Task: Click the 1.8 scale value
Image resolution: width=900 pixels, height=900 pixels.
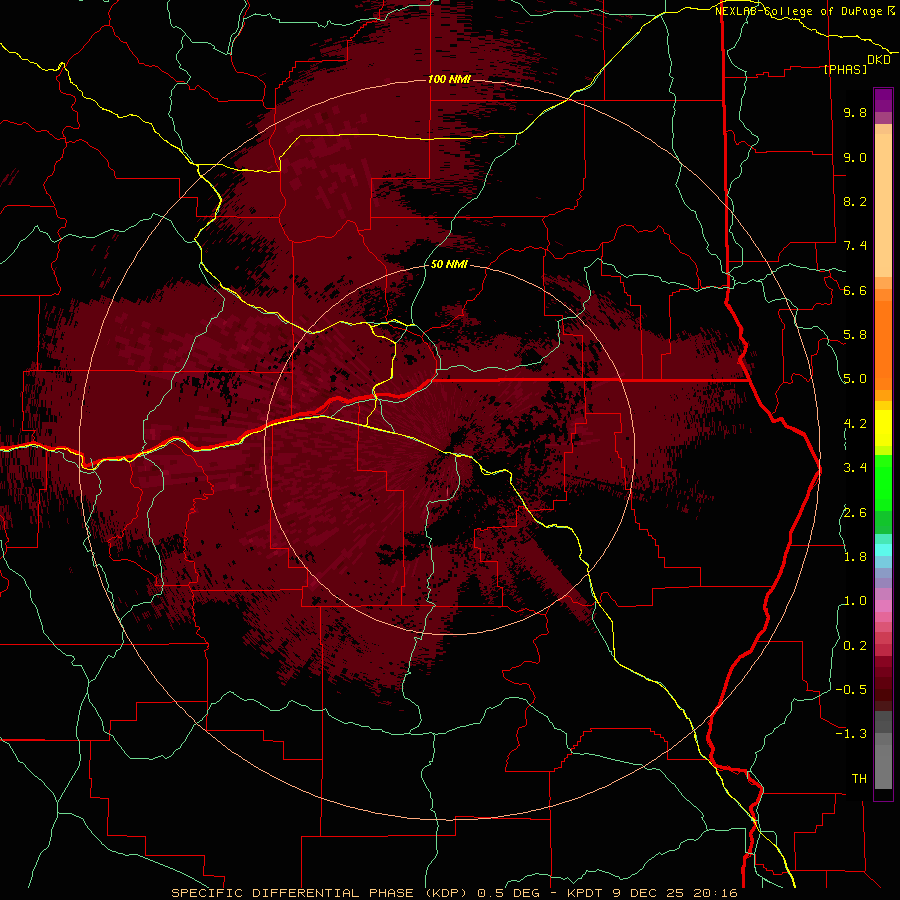Action: 855,557
